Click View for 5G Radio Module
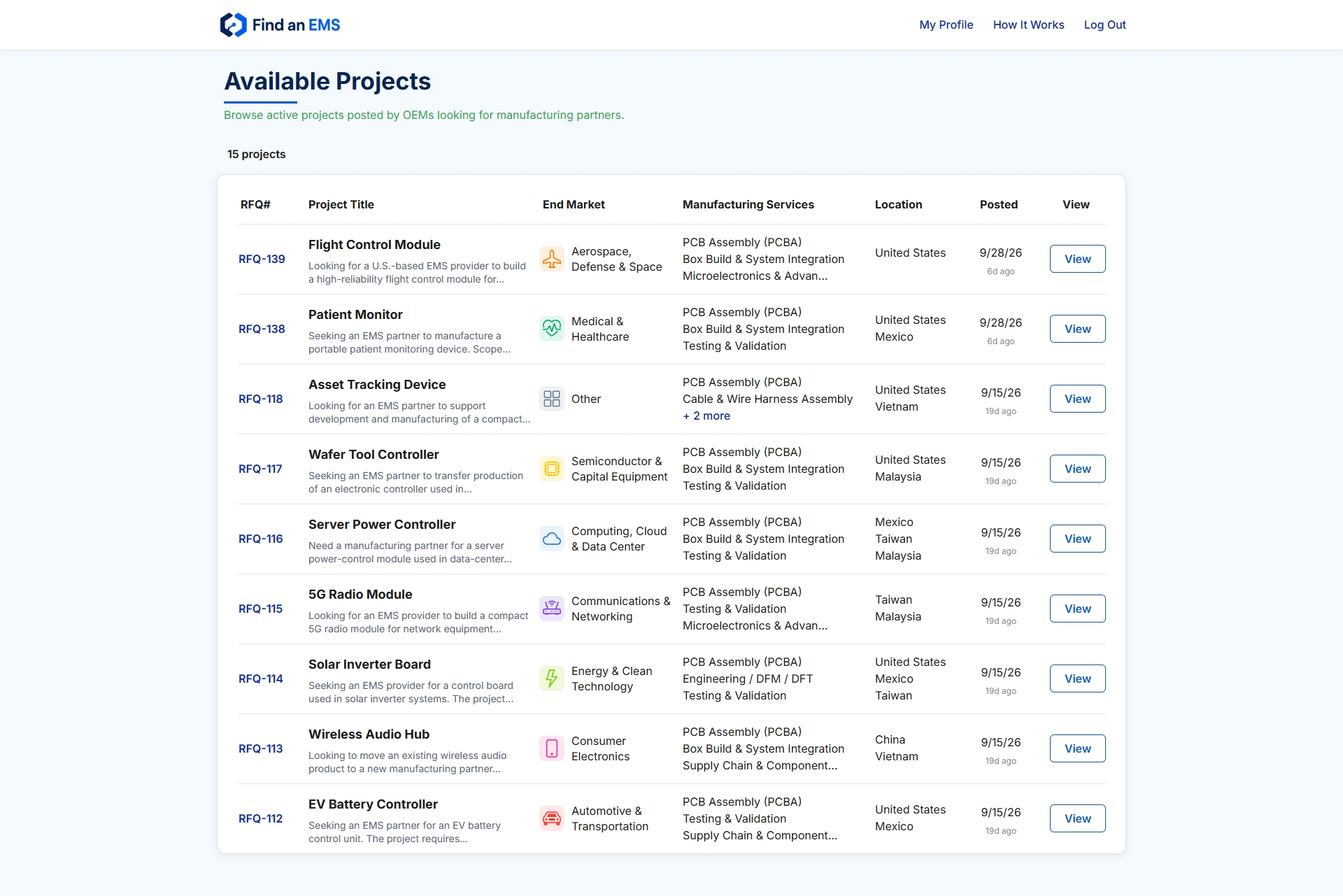 pos(1077,609)
